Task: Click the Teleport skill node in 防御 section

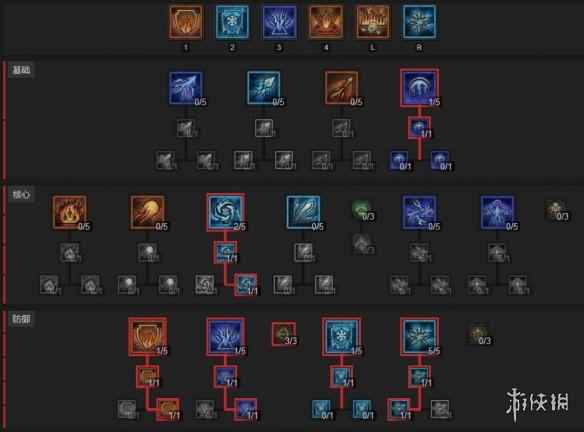Action: pos(226,337)
